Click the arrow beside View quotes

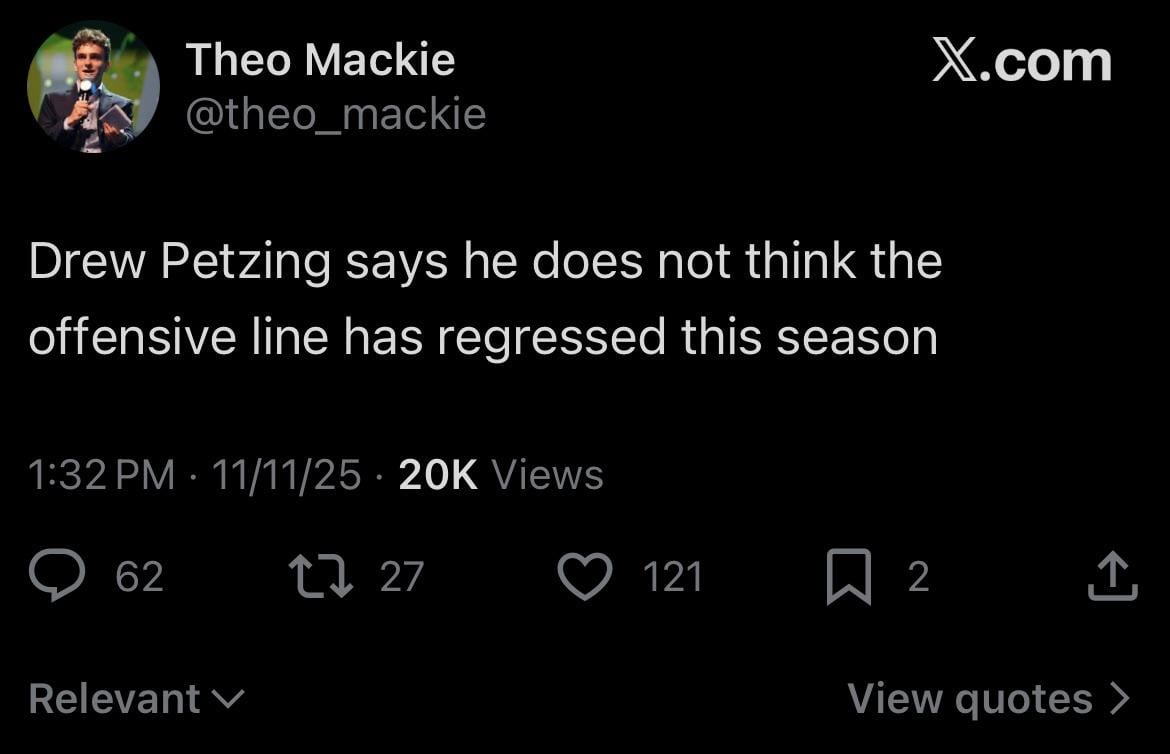[x=1120, y=698]
